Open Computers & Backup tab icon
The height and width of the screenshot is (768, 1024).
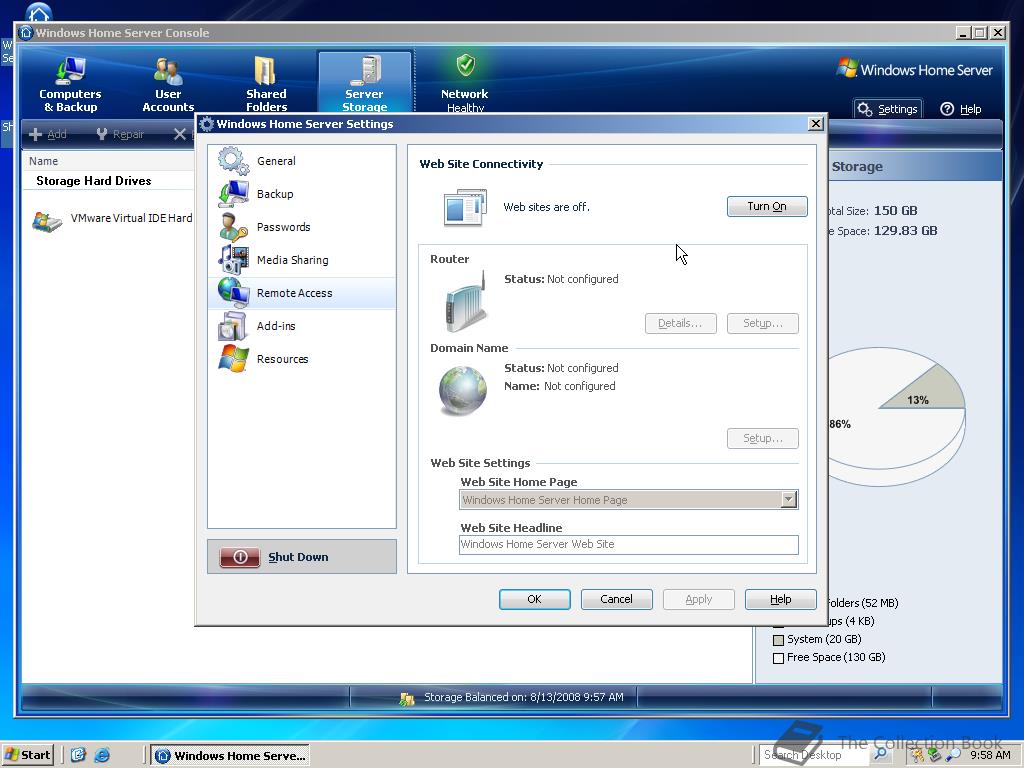click(70, 71)
